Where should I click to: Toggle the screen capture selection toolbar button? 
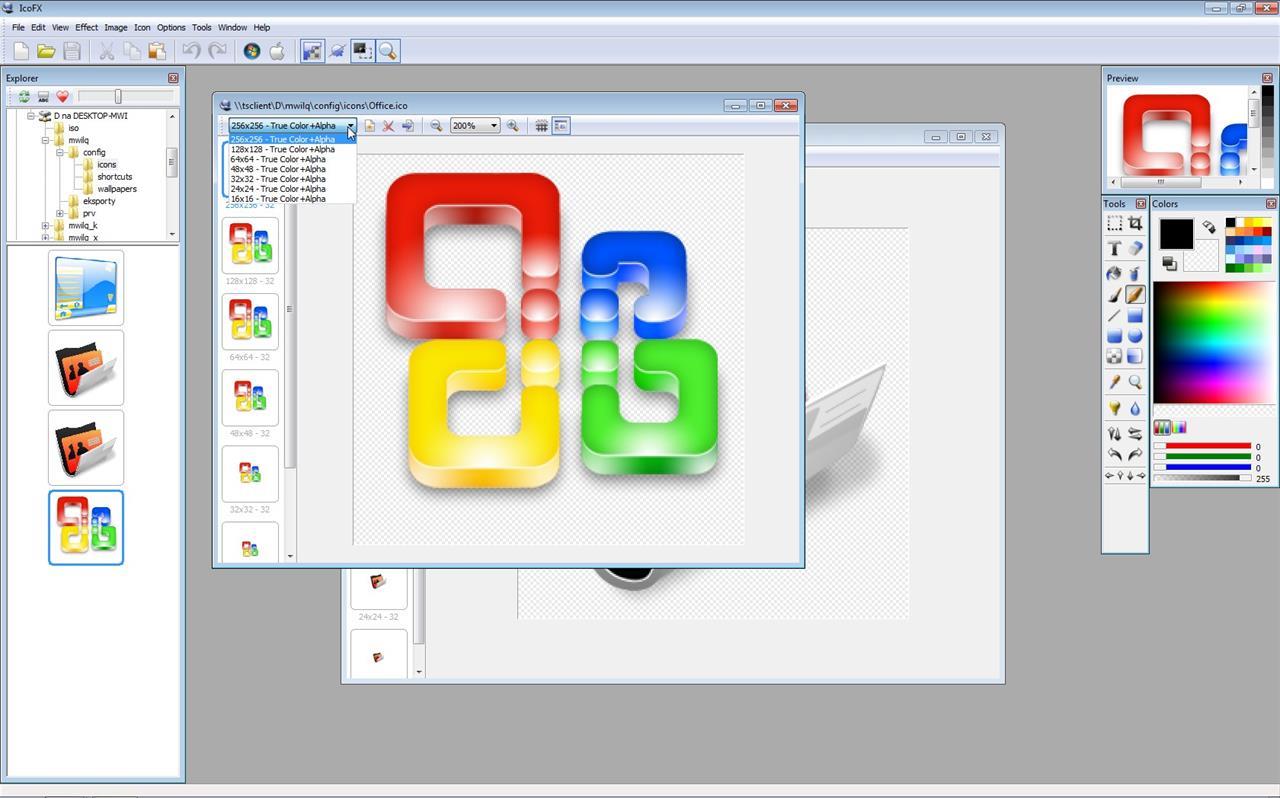(x=362, y=51)
